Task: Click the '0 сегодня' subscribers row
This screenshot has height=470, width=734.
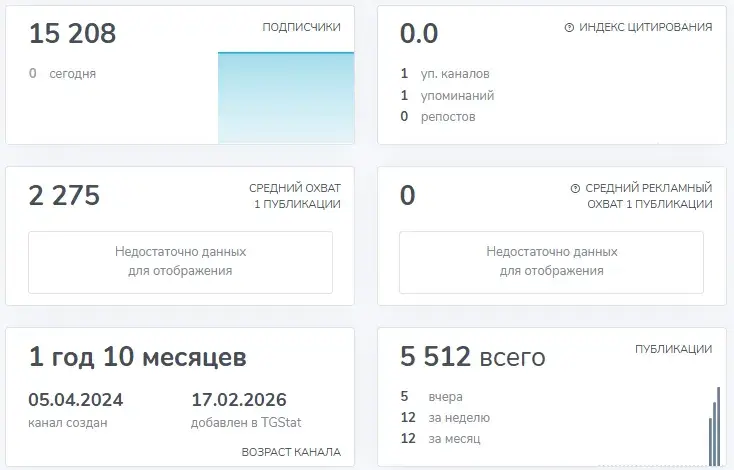Action: coord(62,73)
